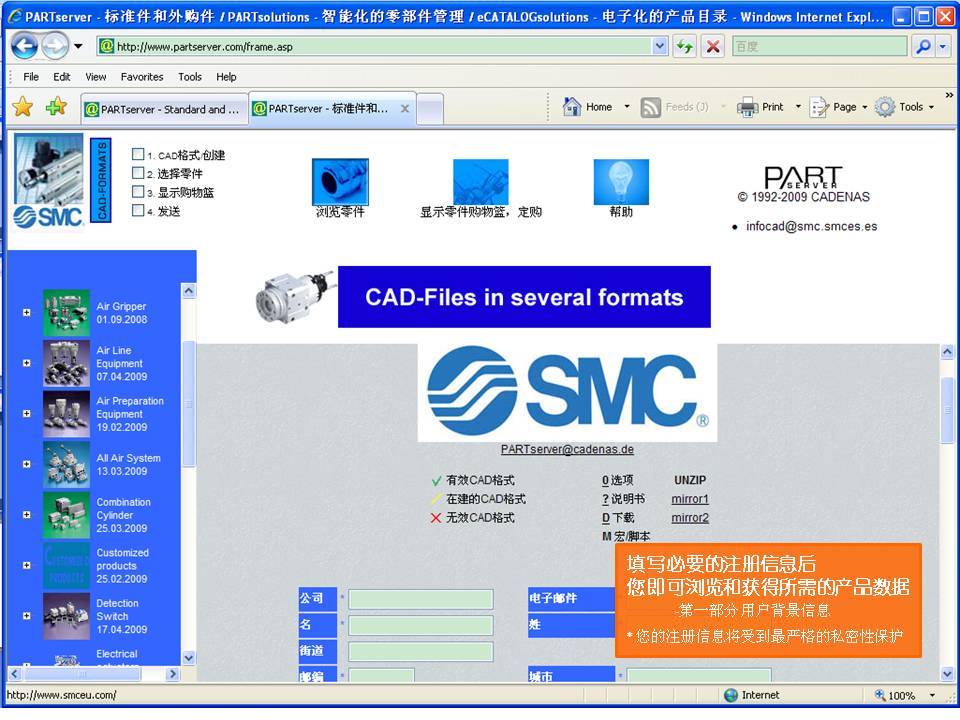The image size is (960, 720).
Task: Open the Edit menu
Action: coord(61,77)
